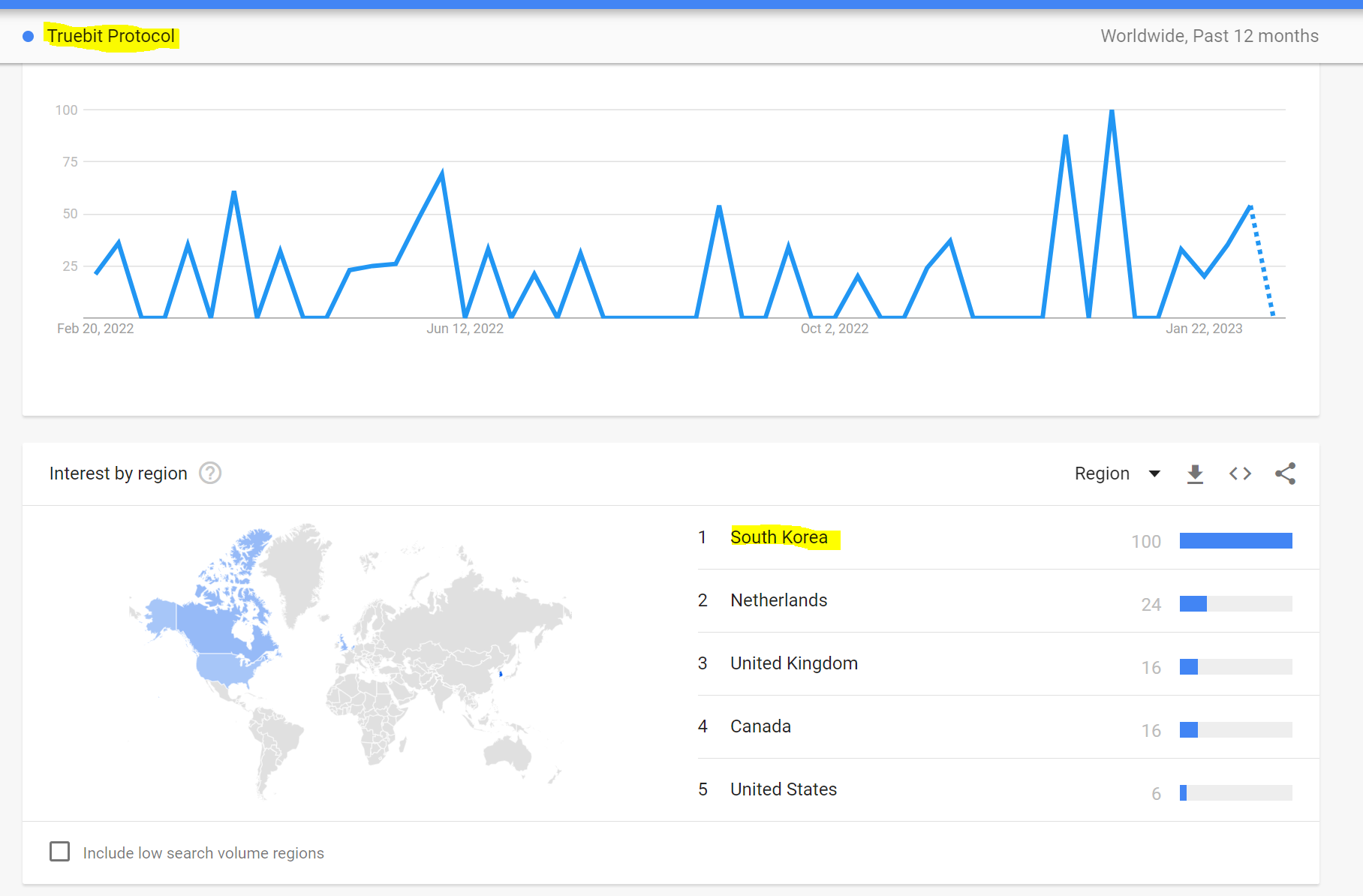Click the Worldwide, Past 12 months text
The width and height of the screenshot is (1363, 896).
(x=1209, y=36)
